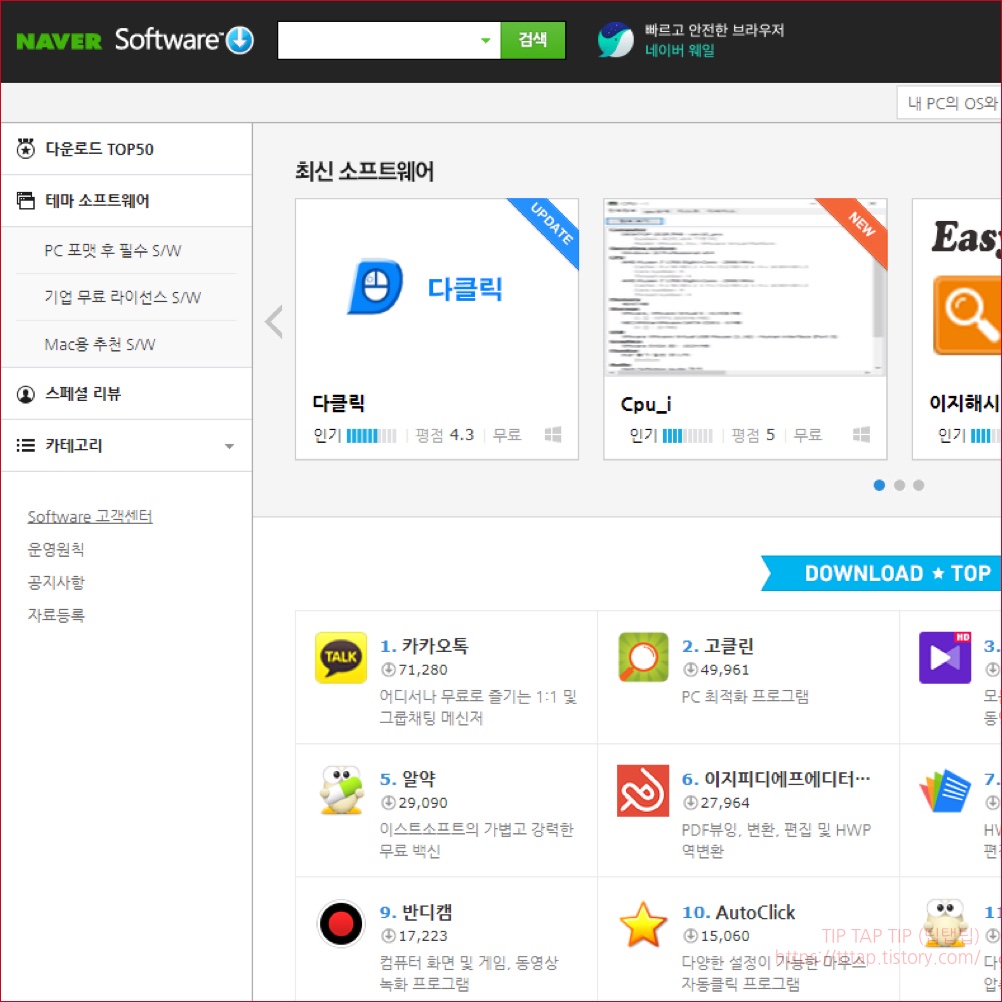The image size is (1002, 1002).
Task: Open the KakaoTalk app icon
Action: tap(341, 658)
